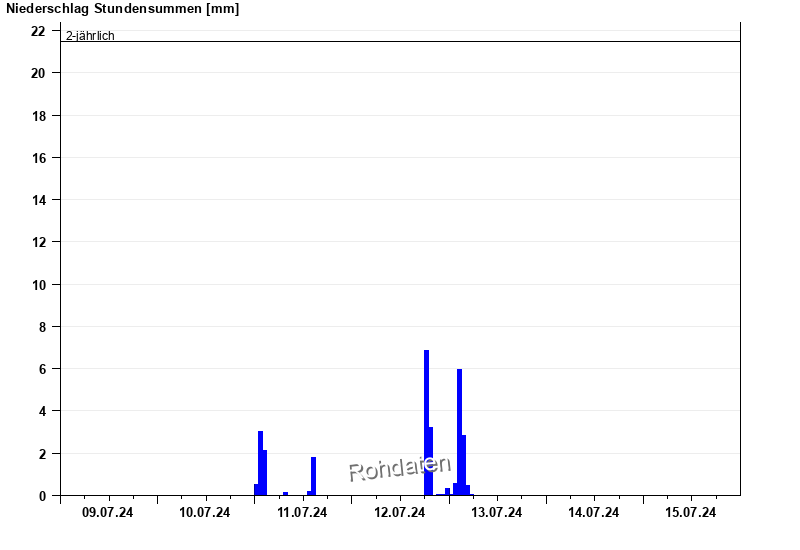Click the y-axis value 6
The width and height of the screenshot is (800, 550).
pos(42,369)
